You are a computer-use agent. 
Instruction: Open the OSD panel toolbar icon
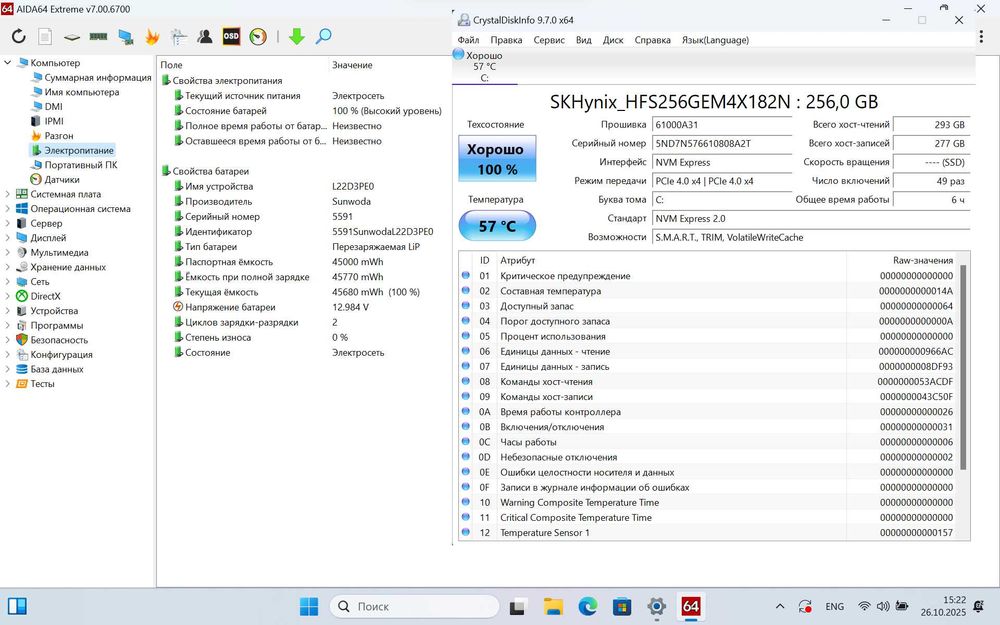pyautogui.click(x=231, y=36)
